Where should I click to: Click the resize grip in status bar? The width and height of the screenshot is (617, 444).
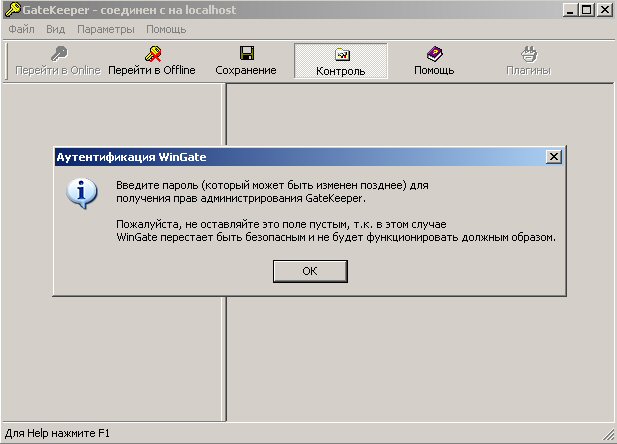[x=608, y=435]
